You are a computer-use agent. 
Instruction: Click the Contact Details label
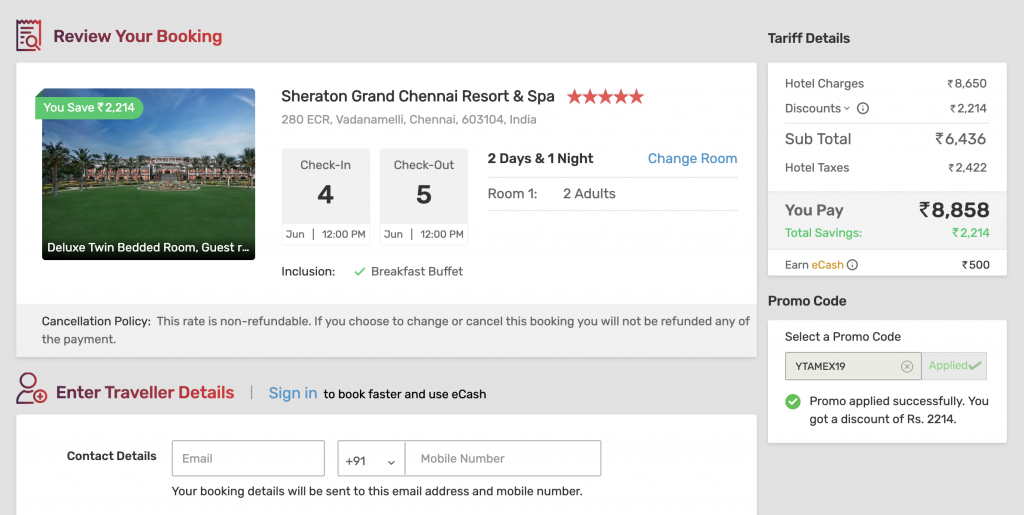pos(112,456)
